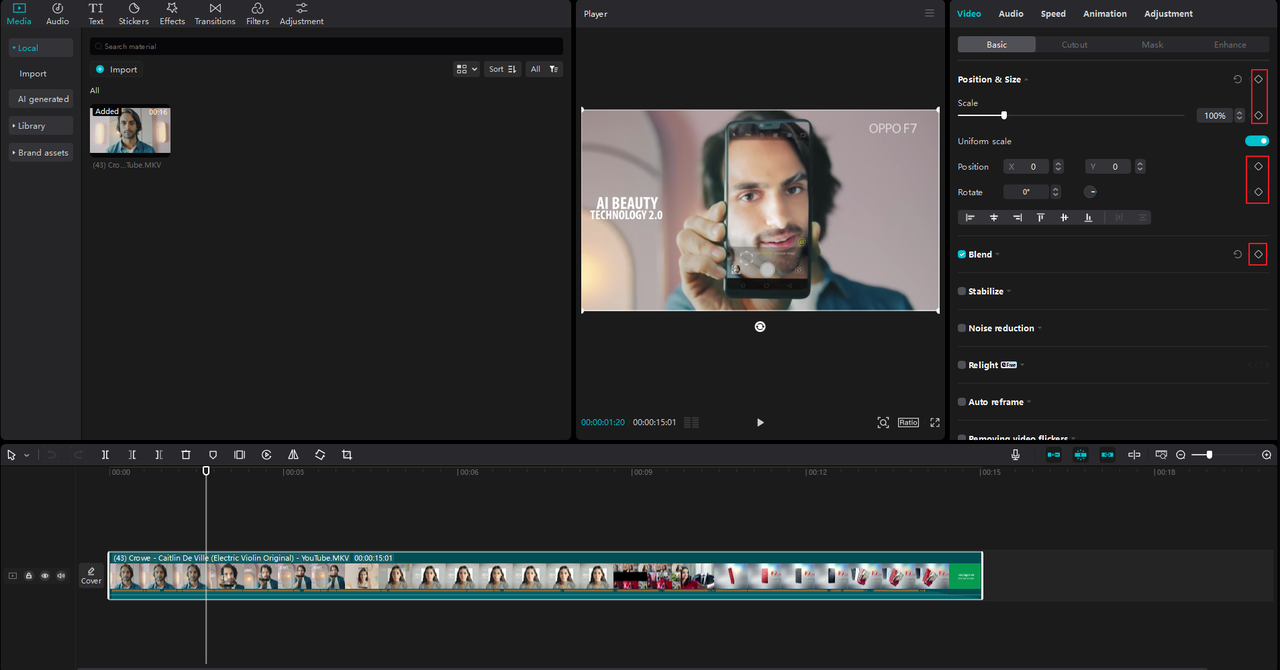This screenshot has height=670, width=1280.
Task: Select the Enhance sub-tab
Action: click(1230, 44)
